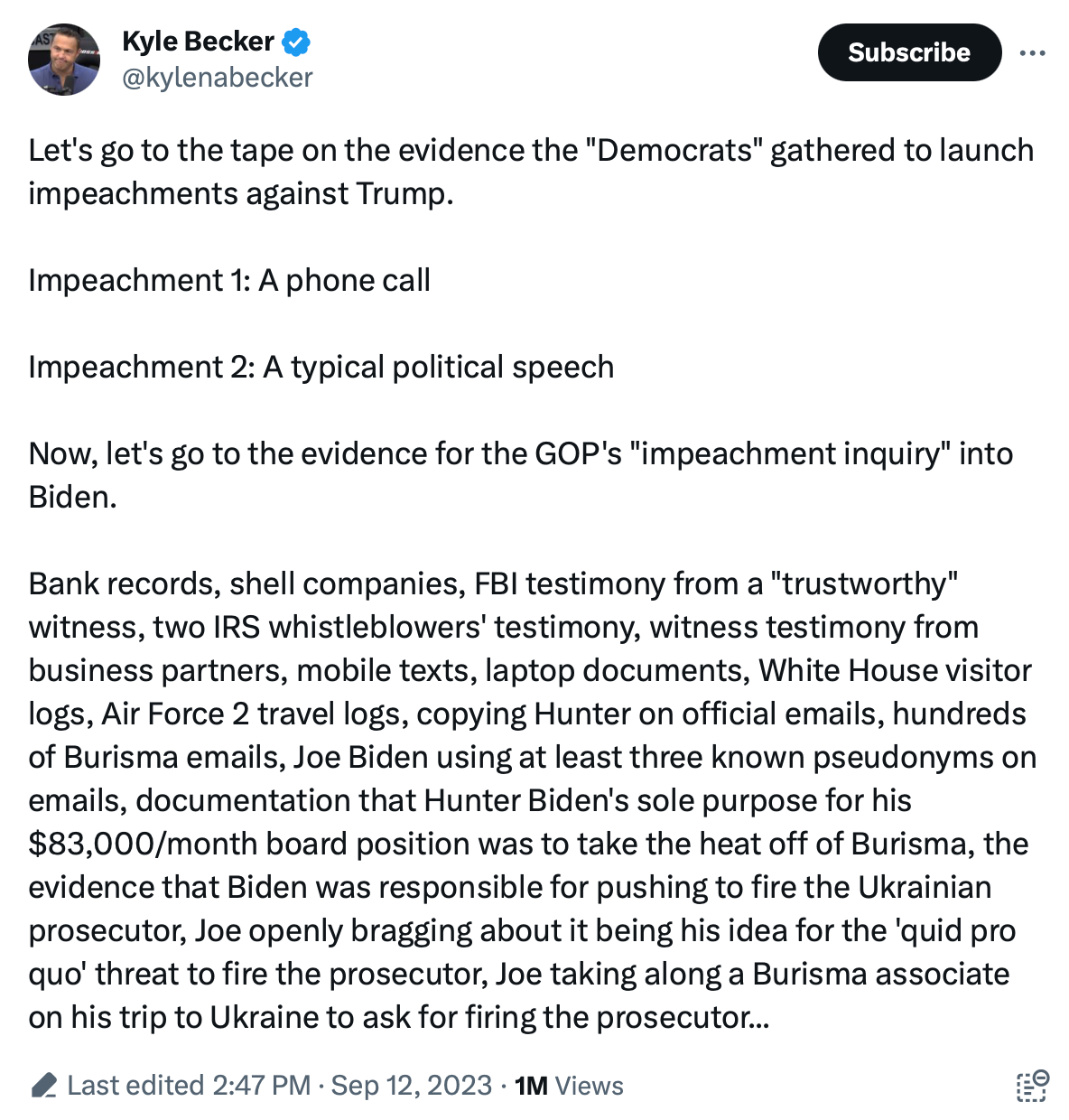The width and height of the screenshot is (1069, 1120).
Task: Open the "Last edited" history link
Action: (135, 1085)
